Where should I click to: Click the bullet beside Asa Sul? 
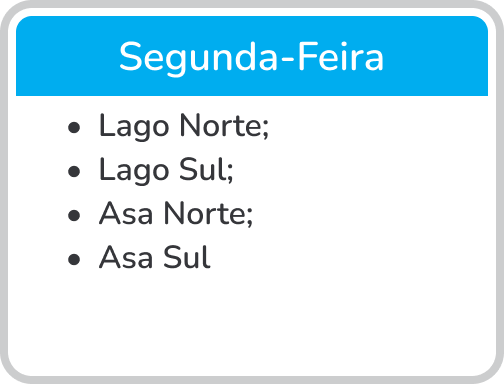coord(74,259)
